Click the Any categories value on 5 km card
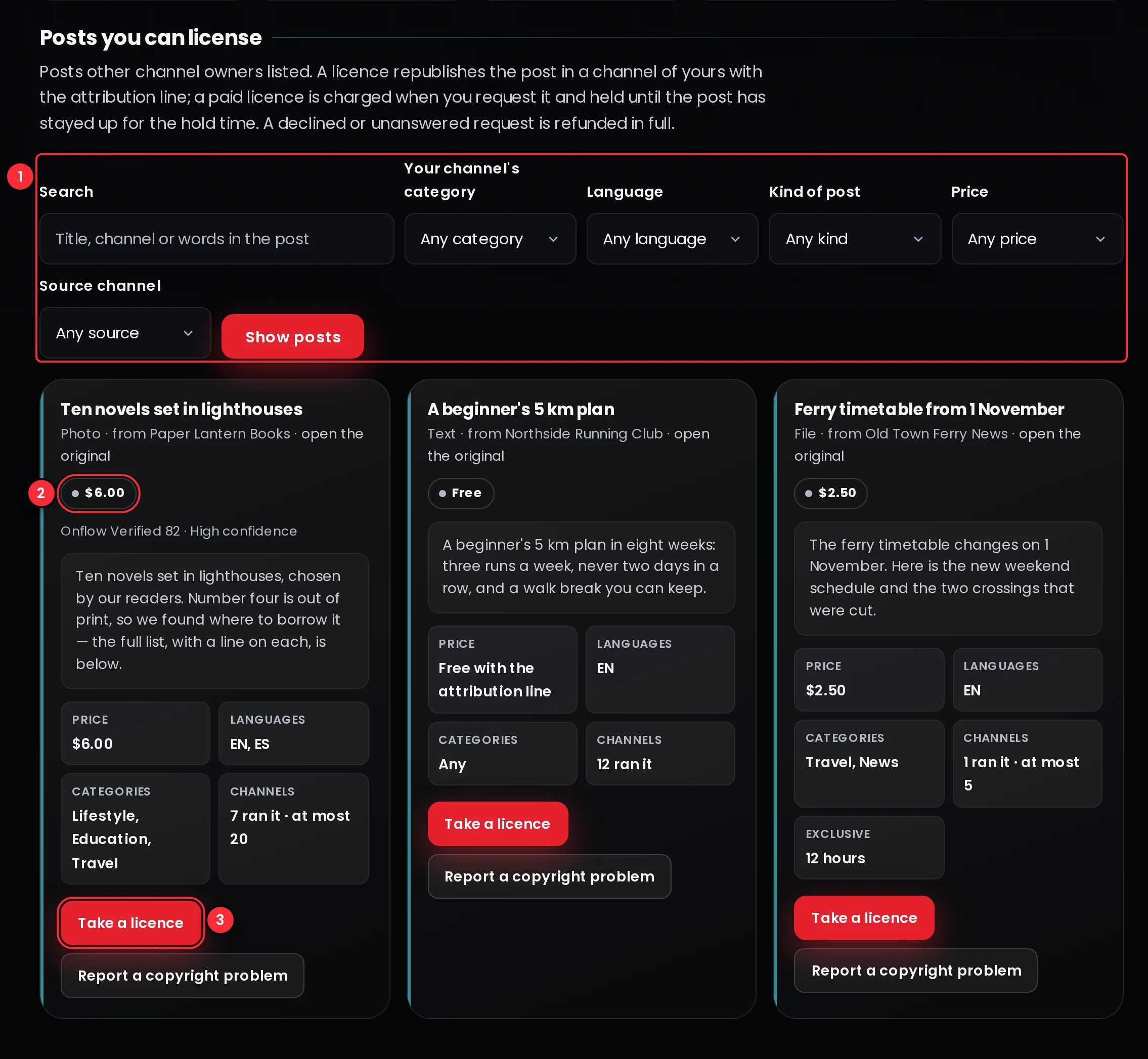1148x1059 pixels. [x=452, y=764]
